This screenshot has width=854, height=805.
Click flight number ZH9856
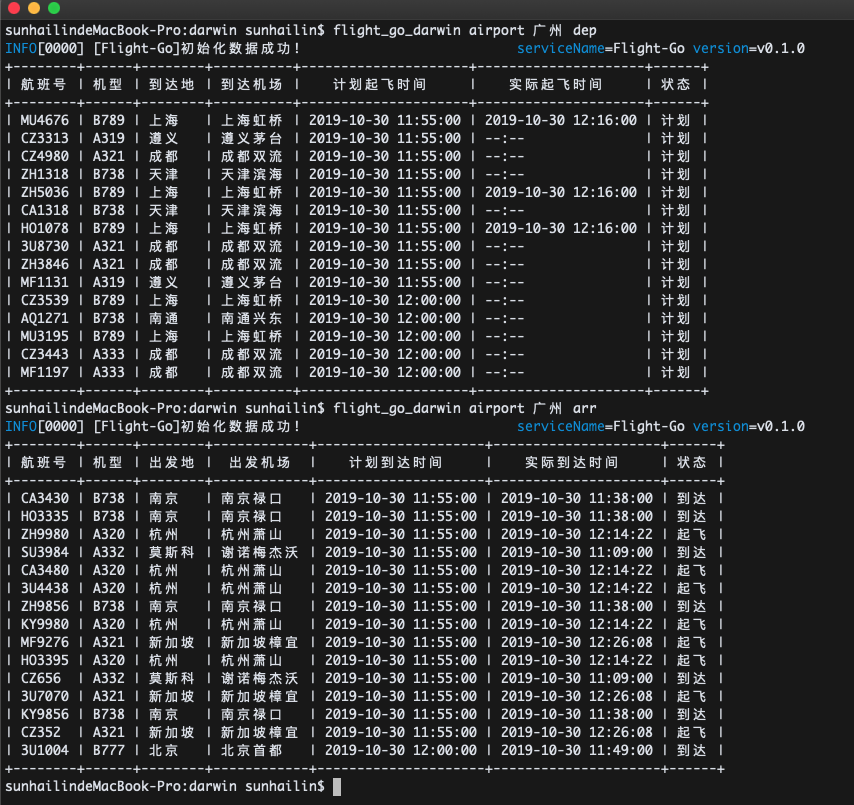45,606
